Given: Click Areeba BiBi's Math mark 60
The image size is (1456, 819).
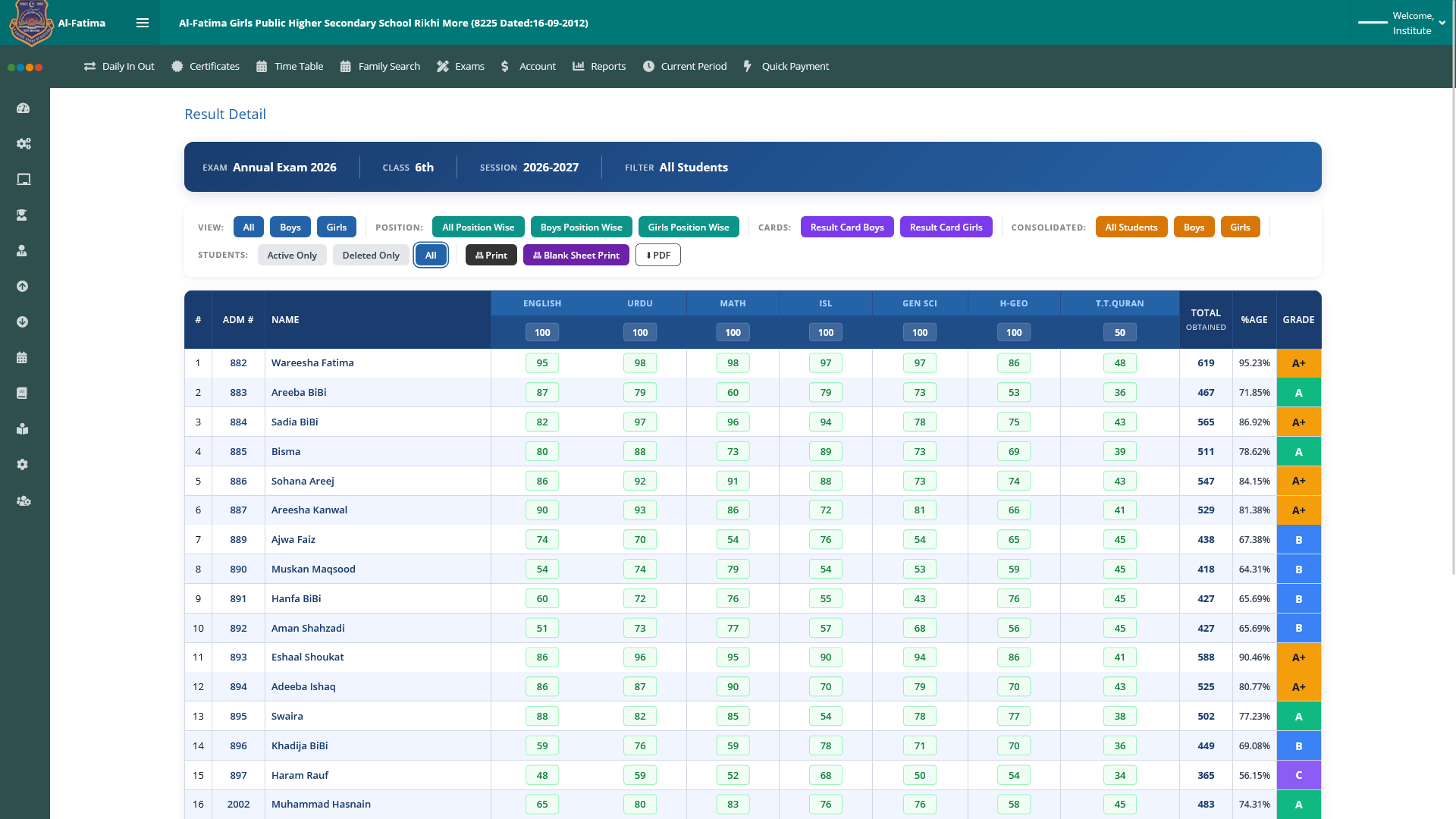Looking at the screenshot, I should (x=733, y=393).
